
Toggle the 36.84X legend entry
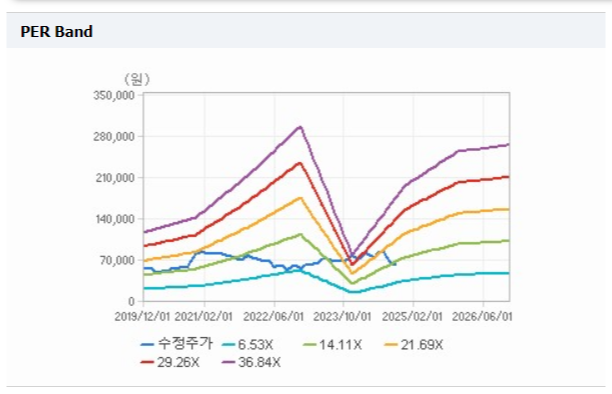coord(251,362)
